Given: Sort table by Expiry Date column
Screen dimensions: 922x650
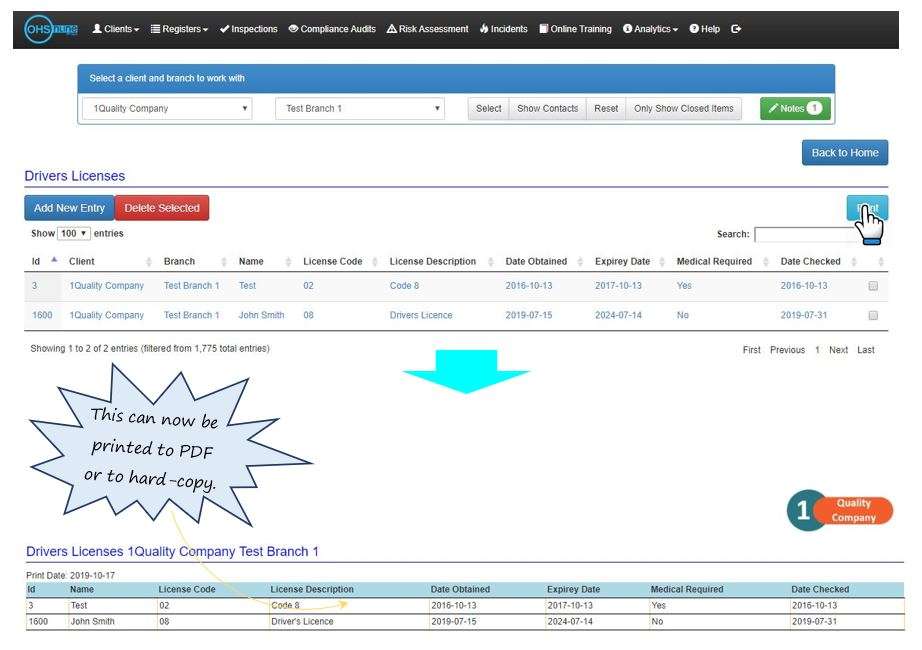Looking at the screenshot, I should (622, 262).
